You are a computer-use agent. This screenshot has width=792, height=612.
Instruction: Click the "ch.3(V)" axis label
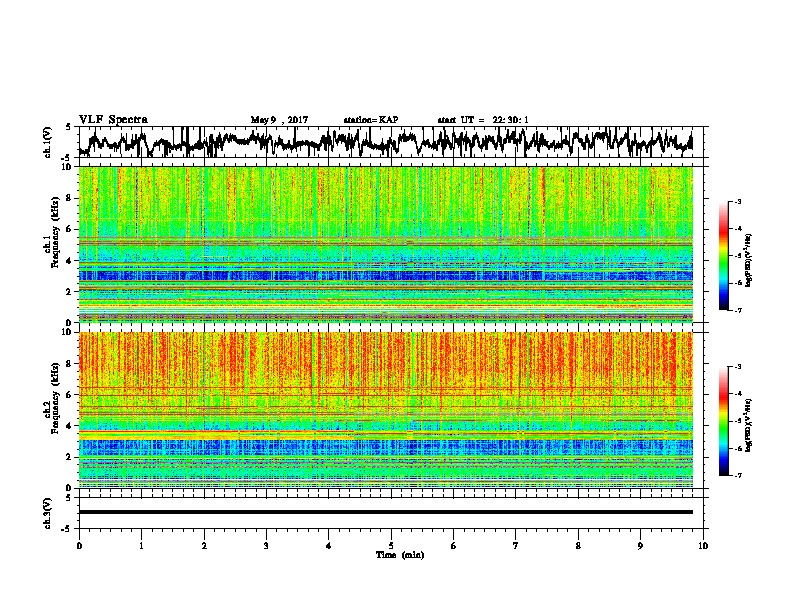coord(48,513)
